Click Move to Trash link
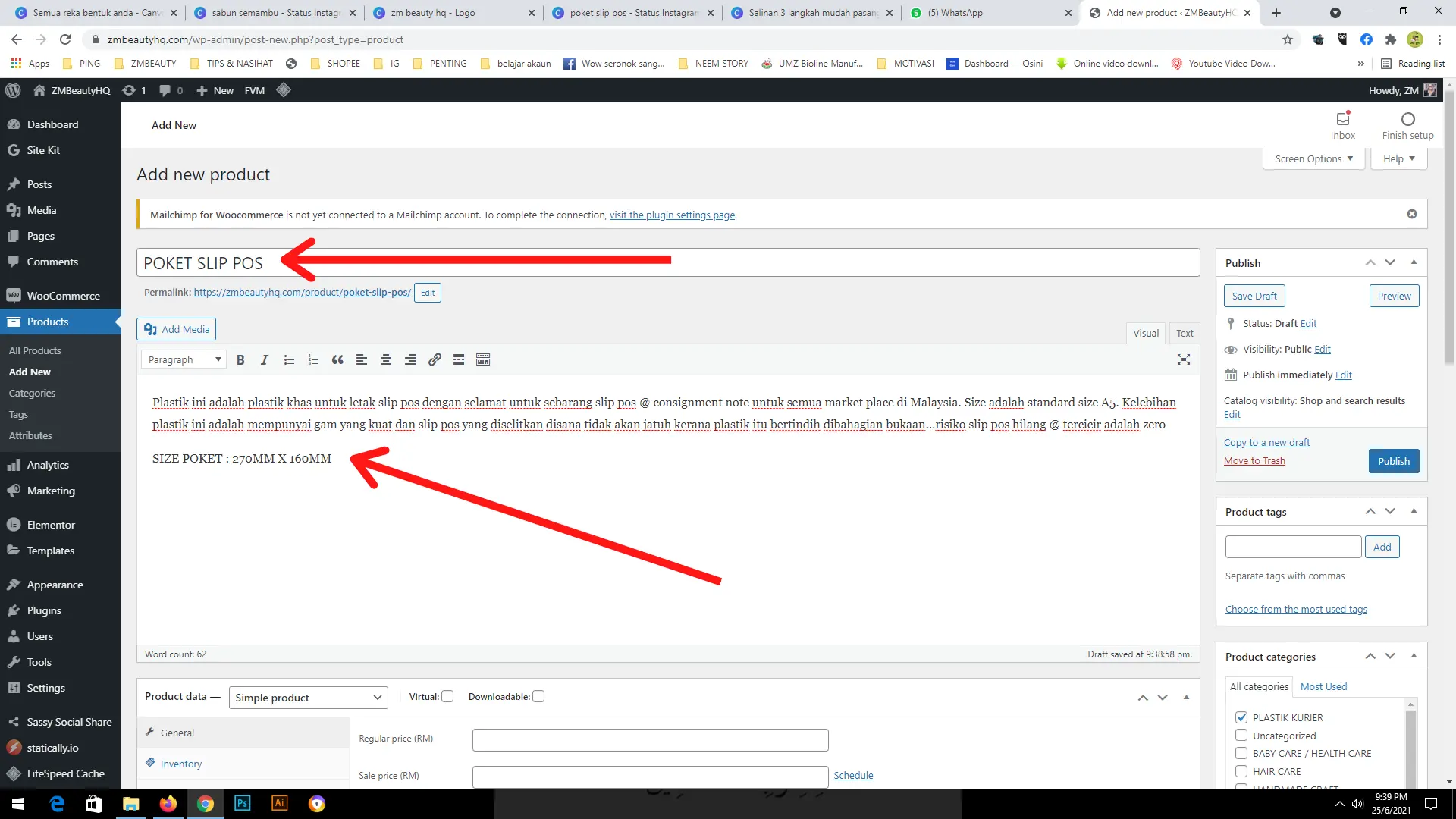Image resolution: width=1456 pixels, height=819 pixels. point(1254,461)
